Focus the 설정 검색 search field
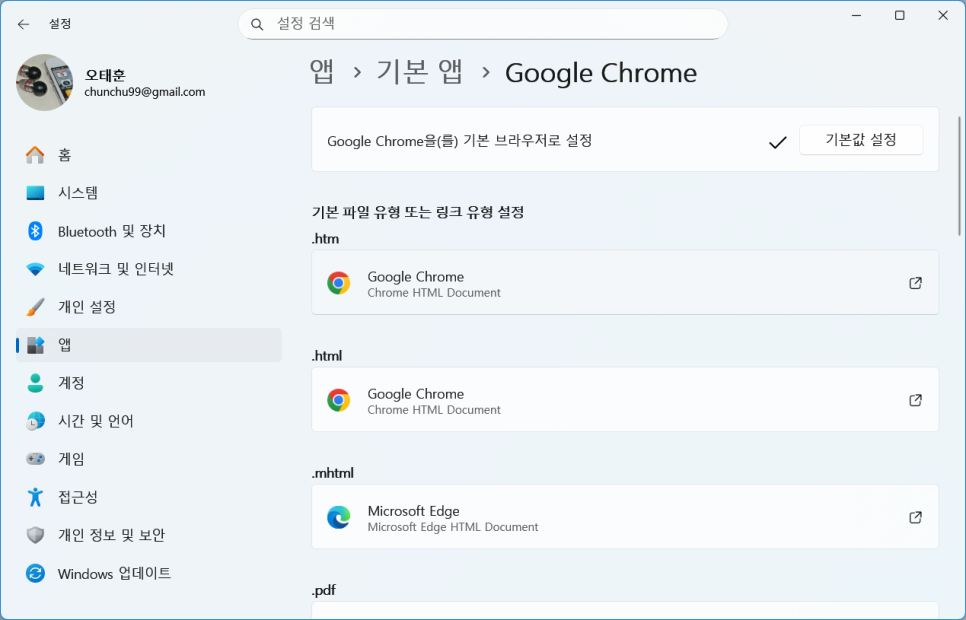Viewport: 966px width, 620px height. [482, 24]
